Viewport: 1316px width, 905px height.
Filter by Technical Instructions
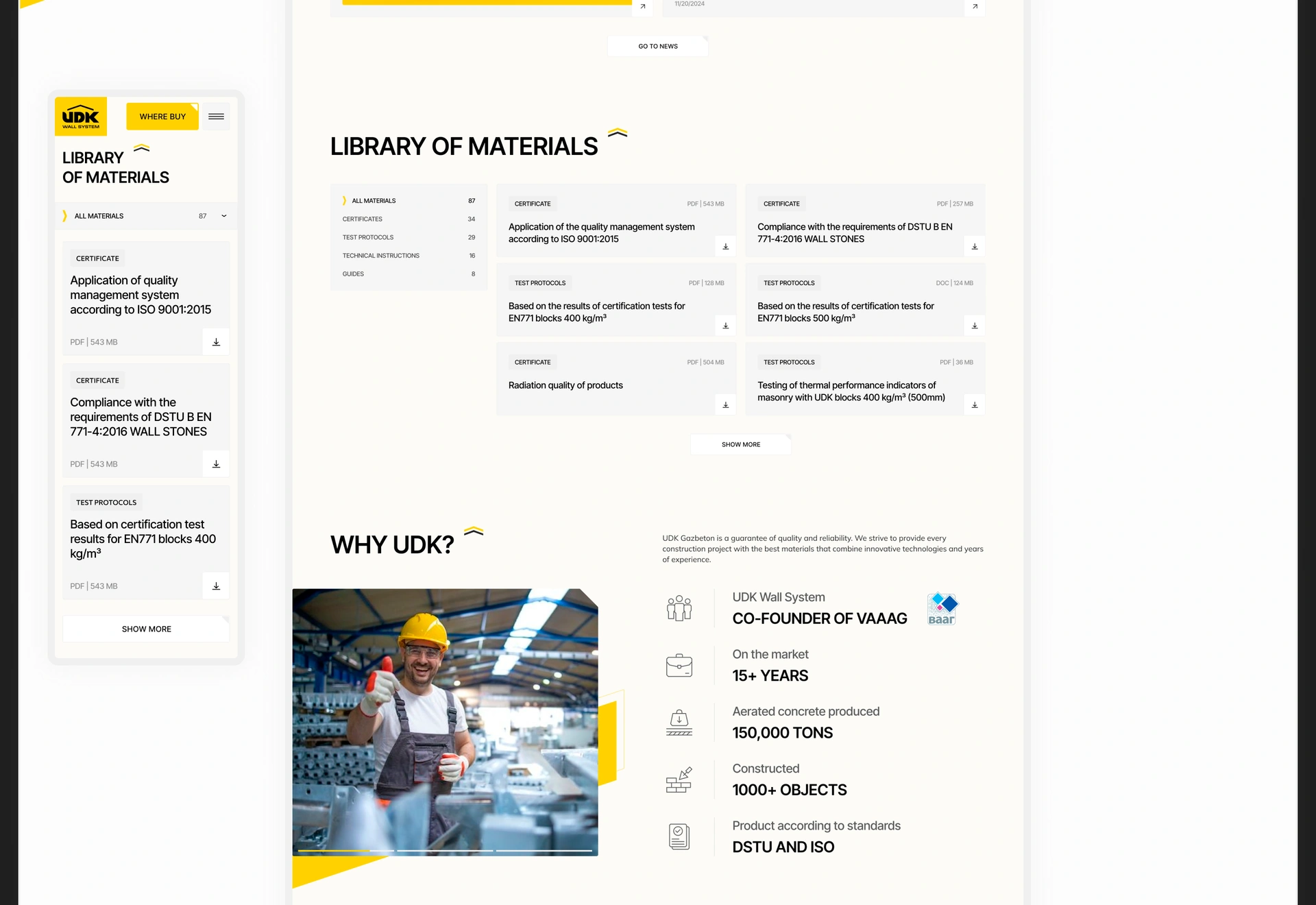[381, 256]
